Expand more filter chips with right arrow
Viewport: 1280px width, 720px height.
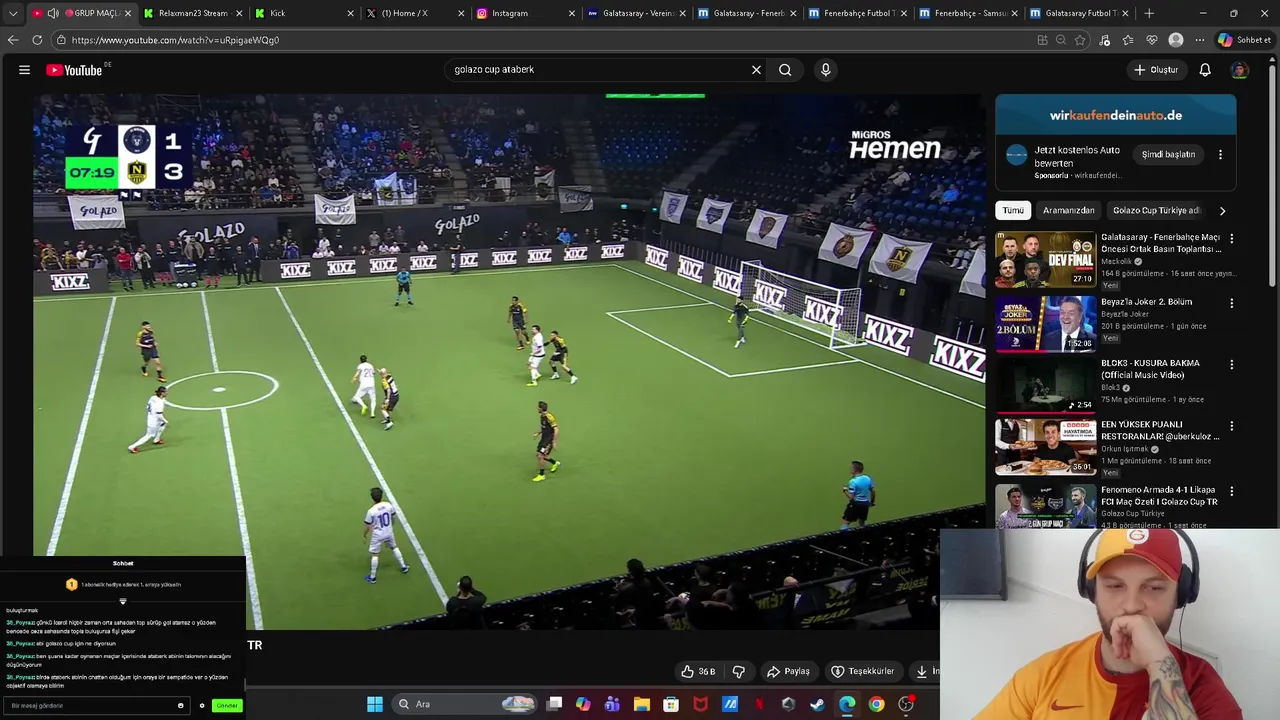1222,211
